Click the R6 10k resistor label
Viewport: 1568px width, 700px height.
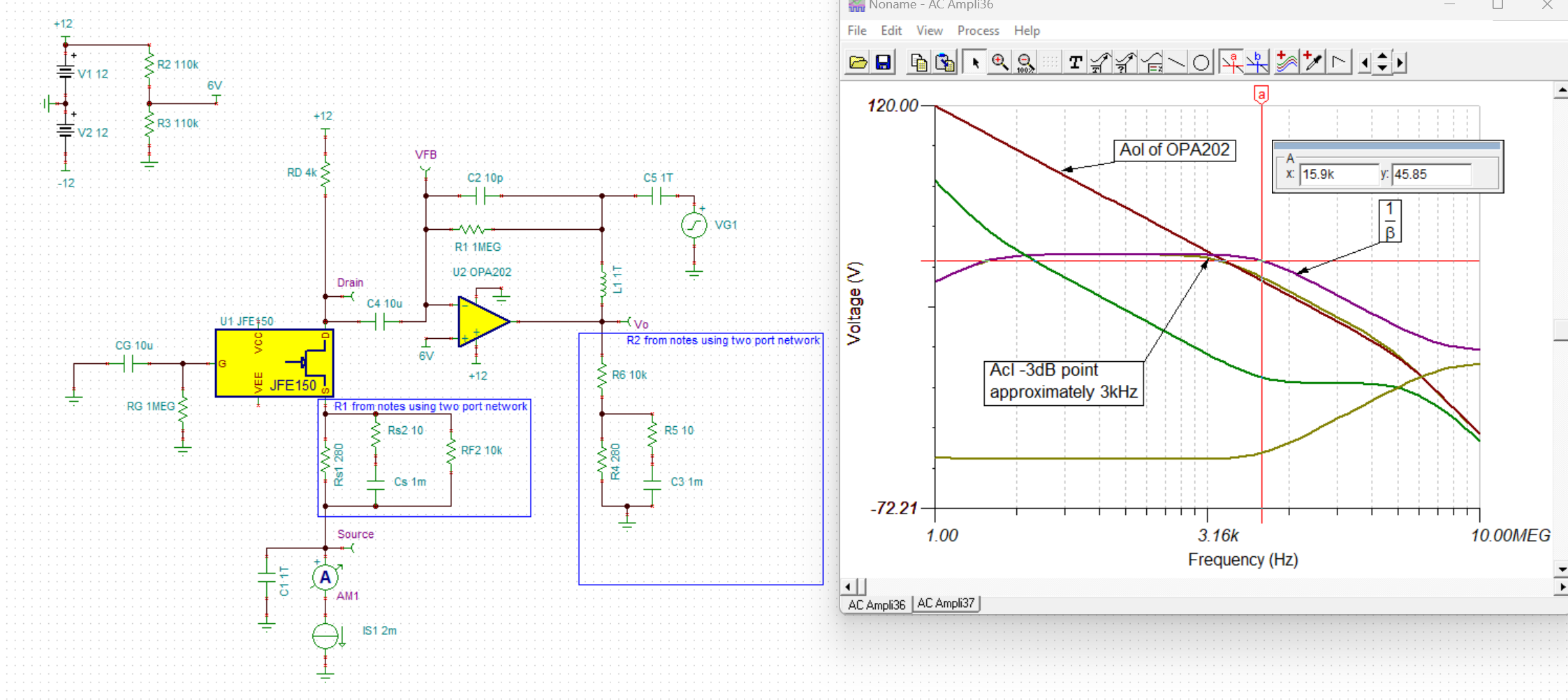[629, 375]
